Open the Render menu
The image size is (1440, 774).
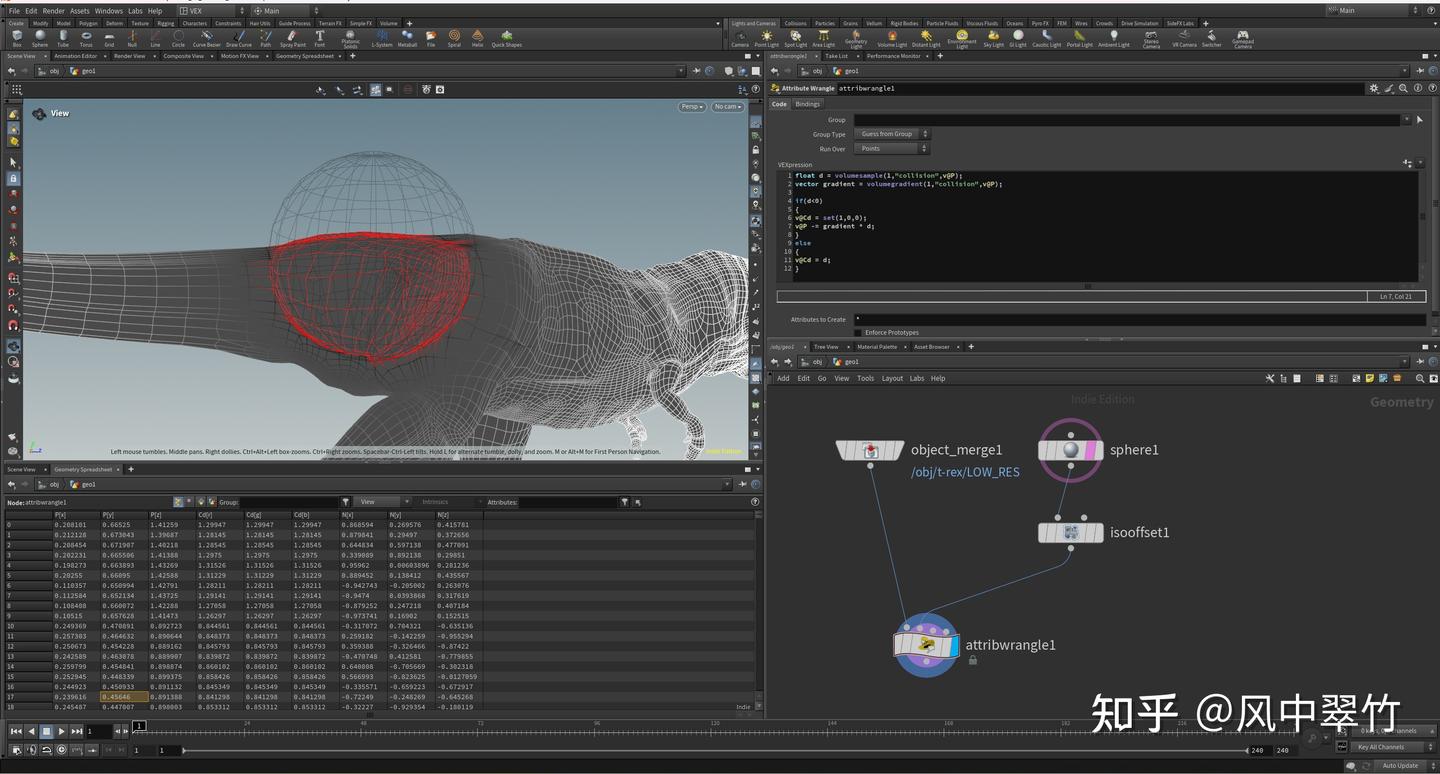(x=53, y=11)
